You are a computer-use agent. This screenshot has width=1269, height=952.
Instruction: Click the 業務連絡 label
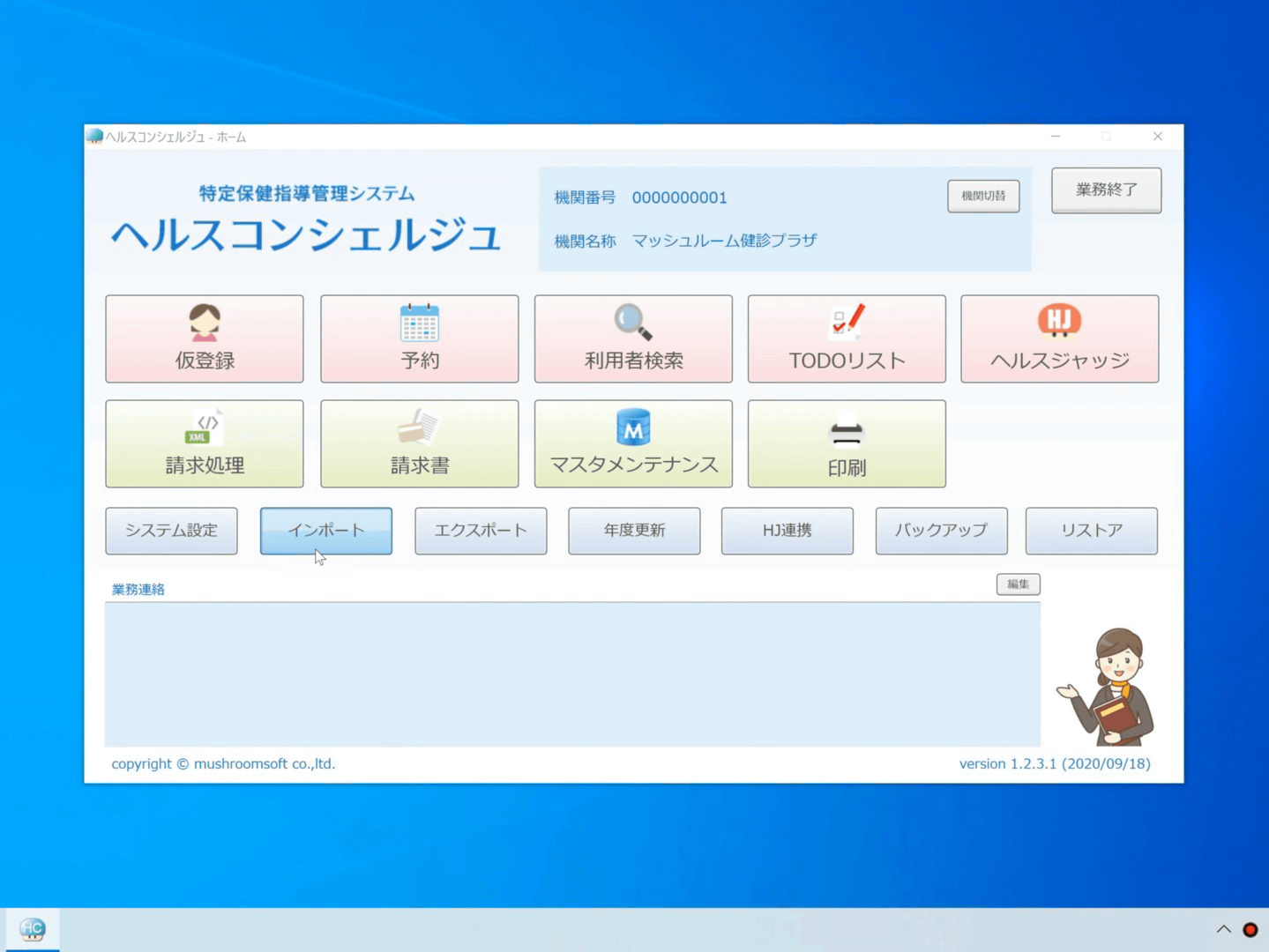(138, 589)
